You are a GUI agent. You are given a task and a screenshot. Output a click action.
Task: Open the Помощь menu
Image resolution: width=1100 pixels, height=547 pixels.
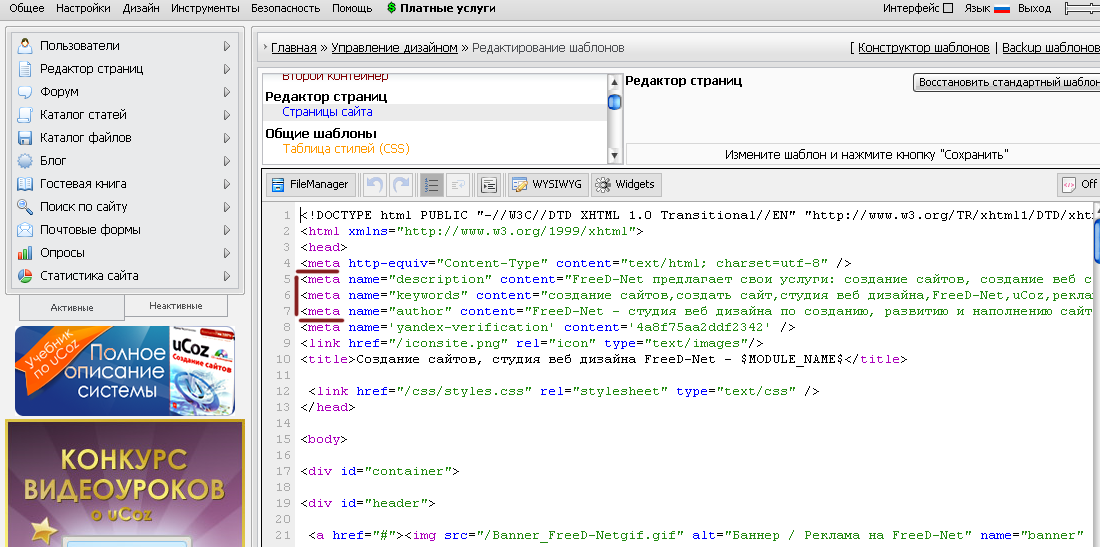(x=352, y=8)
